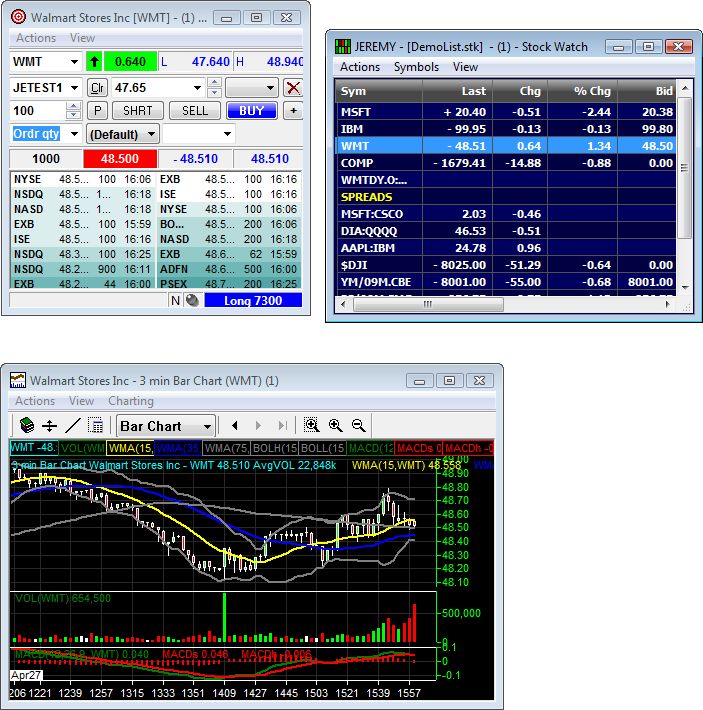Screen dimensions: 703x710
Task: Open Actions menu in Stock Watch
Action: tap(360, 67)
